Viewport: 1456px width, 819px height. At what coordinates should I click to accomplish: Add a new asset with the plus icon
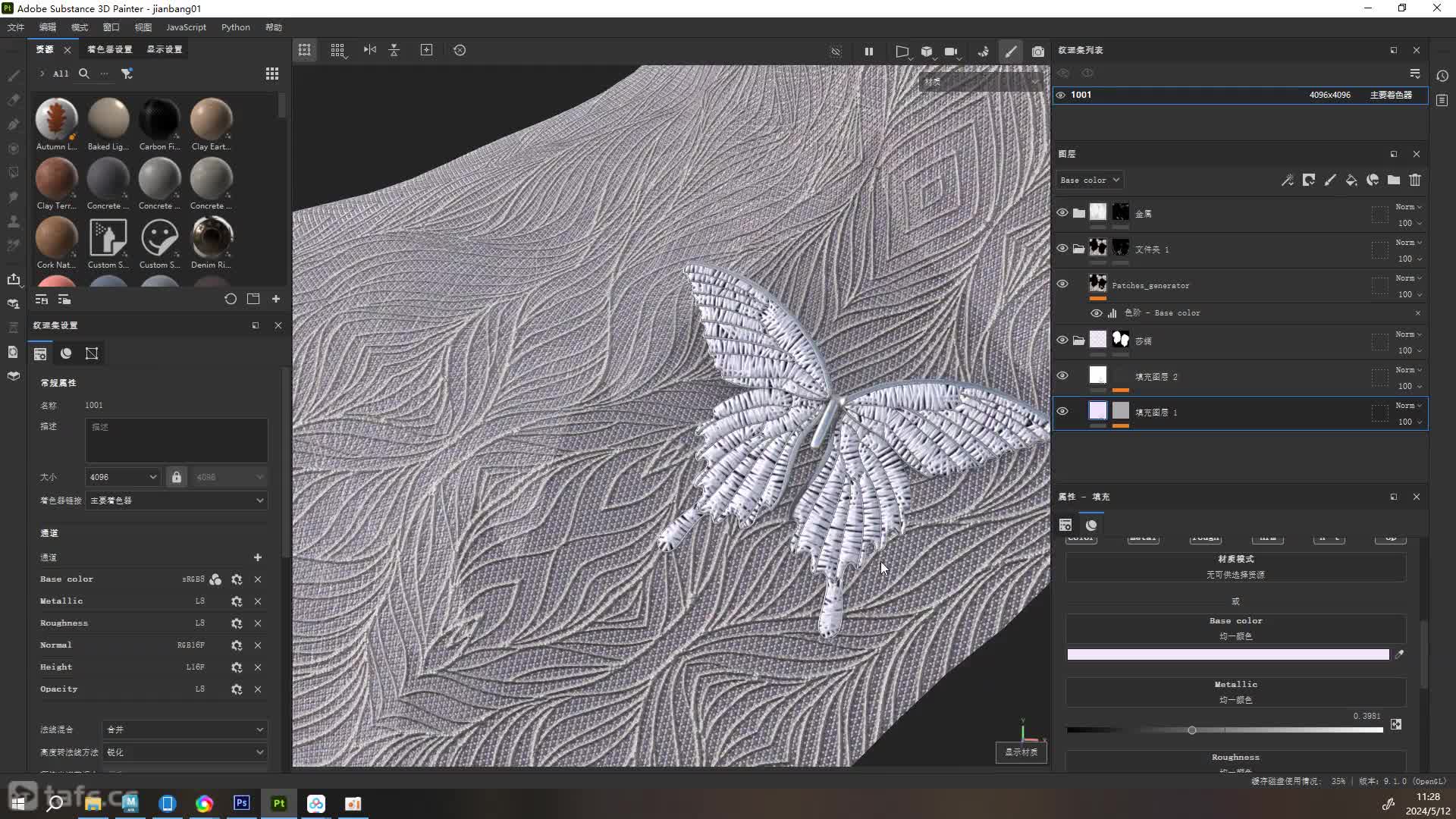click(x=276, y=300)
